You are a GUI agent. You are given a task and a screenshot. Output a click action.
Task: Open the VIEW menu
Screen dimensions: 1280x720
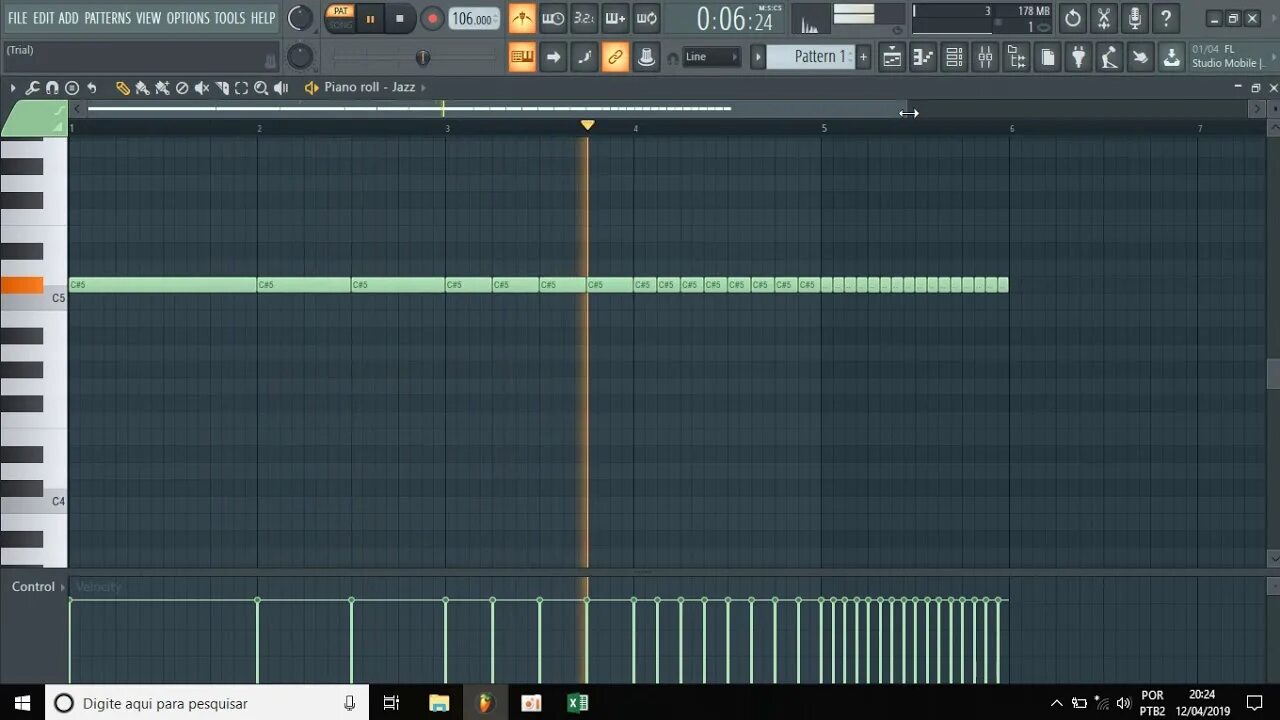point(148,18)
